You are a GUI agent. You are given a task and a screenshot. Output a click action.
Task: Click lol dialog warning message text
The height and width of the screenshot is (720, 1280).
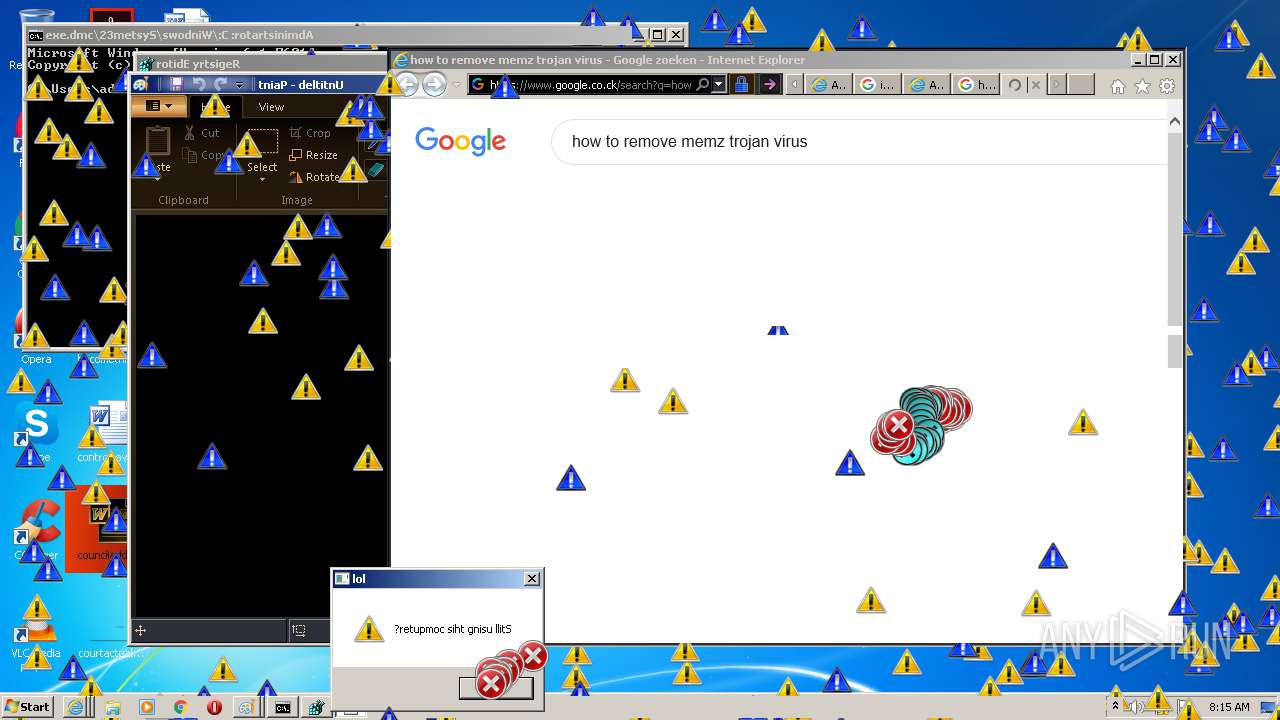click(452, 629)
